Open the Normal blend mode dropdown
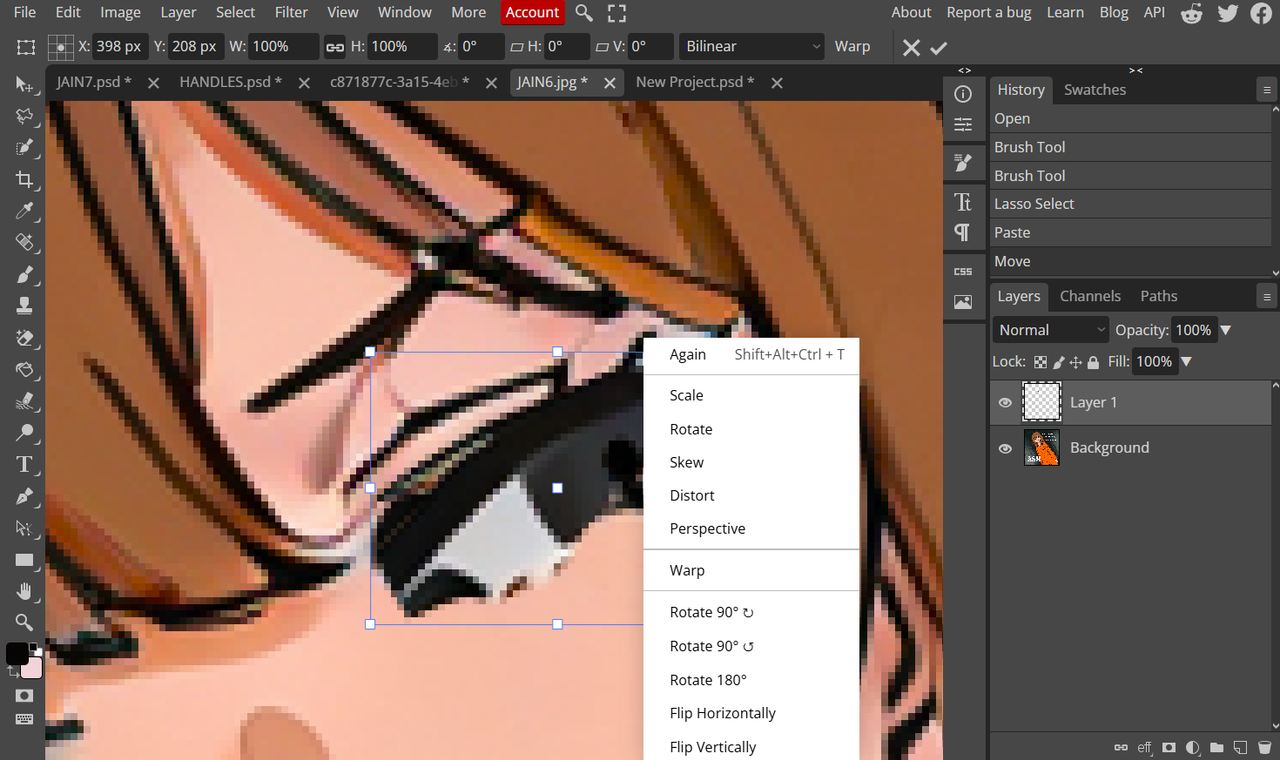Screen dimensions: 1280x760 pos(1052,330)
